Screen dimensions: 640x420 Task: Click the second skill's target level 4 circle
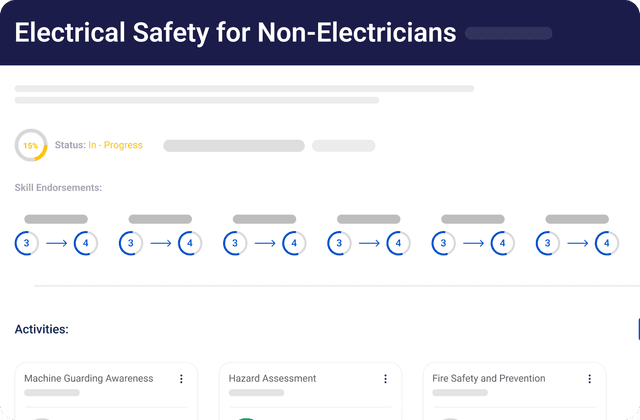point(190,242)
